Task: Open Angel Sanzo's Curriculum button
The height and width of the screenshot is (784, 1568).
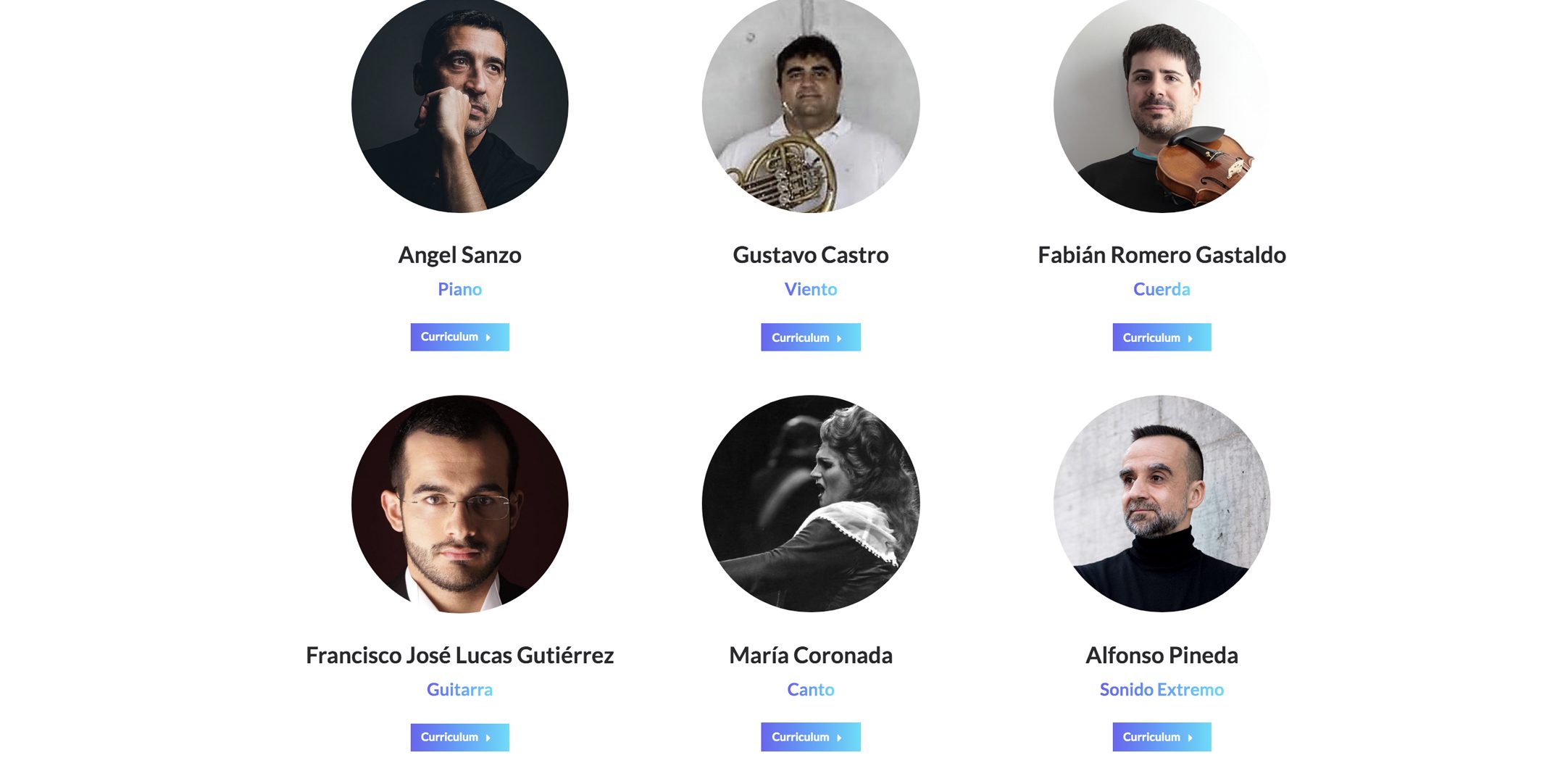Action: click(x=459, y=337)
